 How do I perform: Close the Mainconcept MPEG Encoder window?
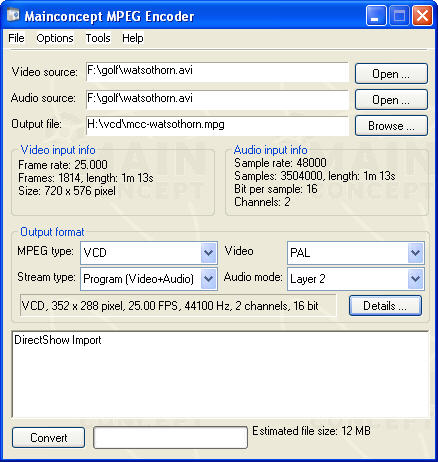click(x=422, y=16)
